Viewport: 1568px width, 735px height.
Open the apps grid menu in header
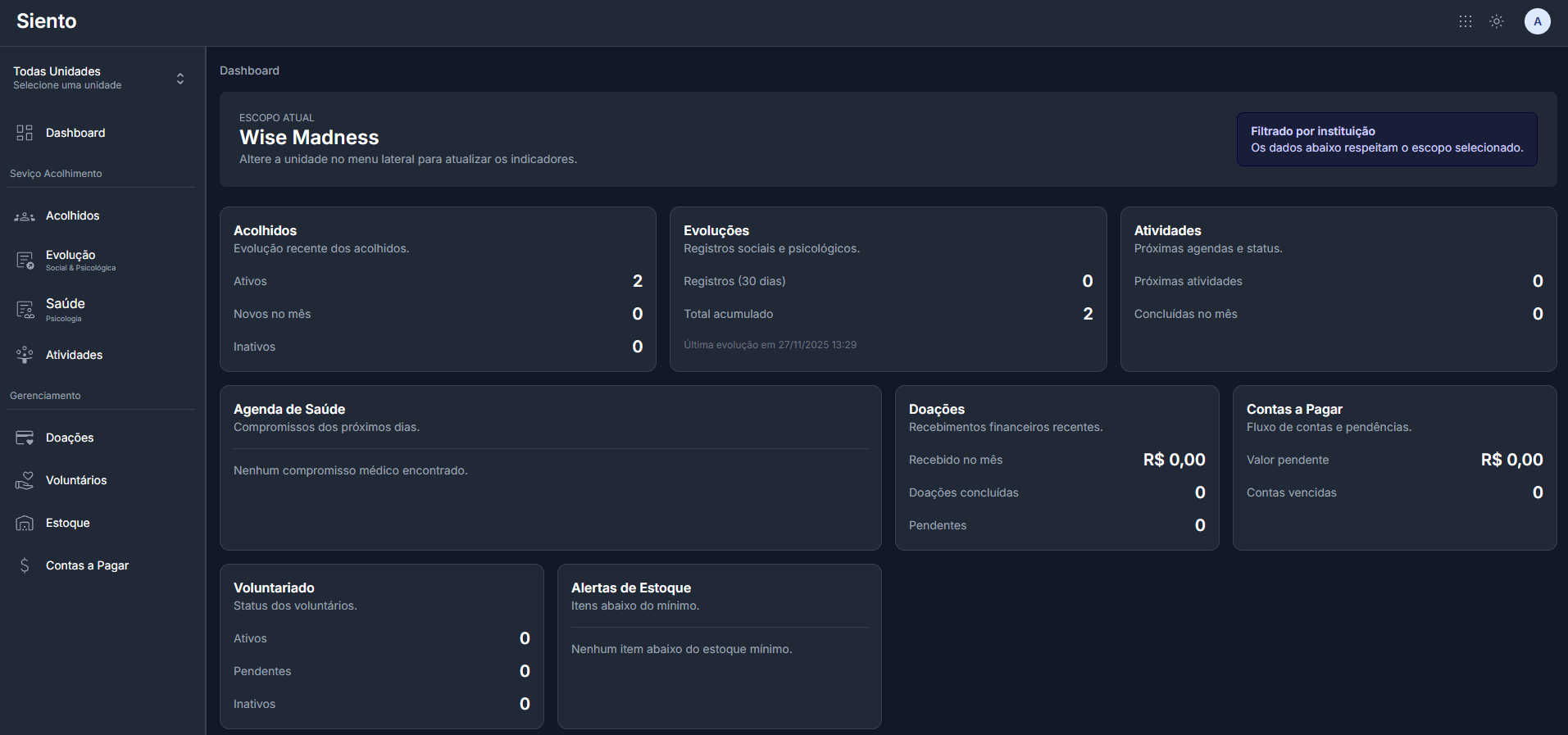click(x=1466, y=21)
